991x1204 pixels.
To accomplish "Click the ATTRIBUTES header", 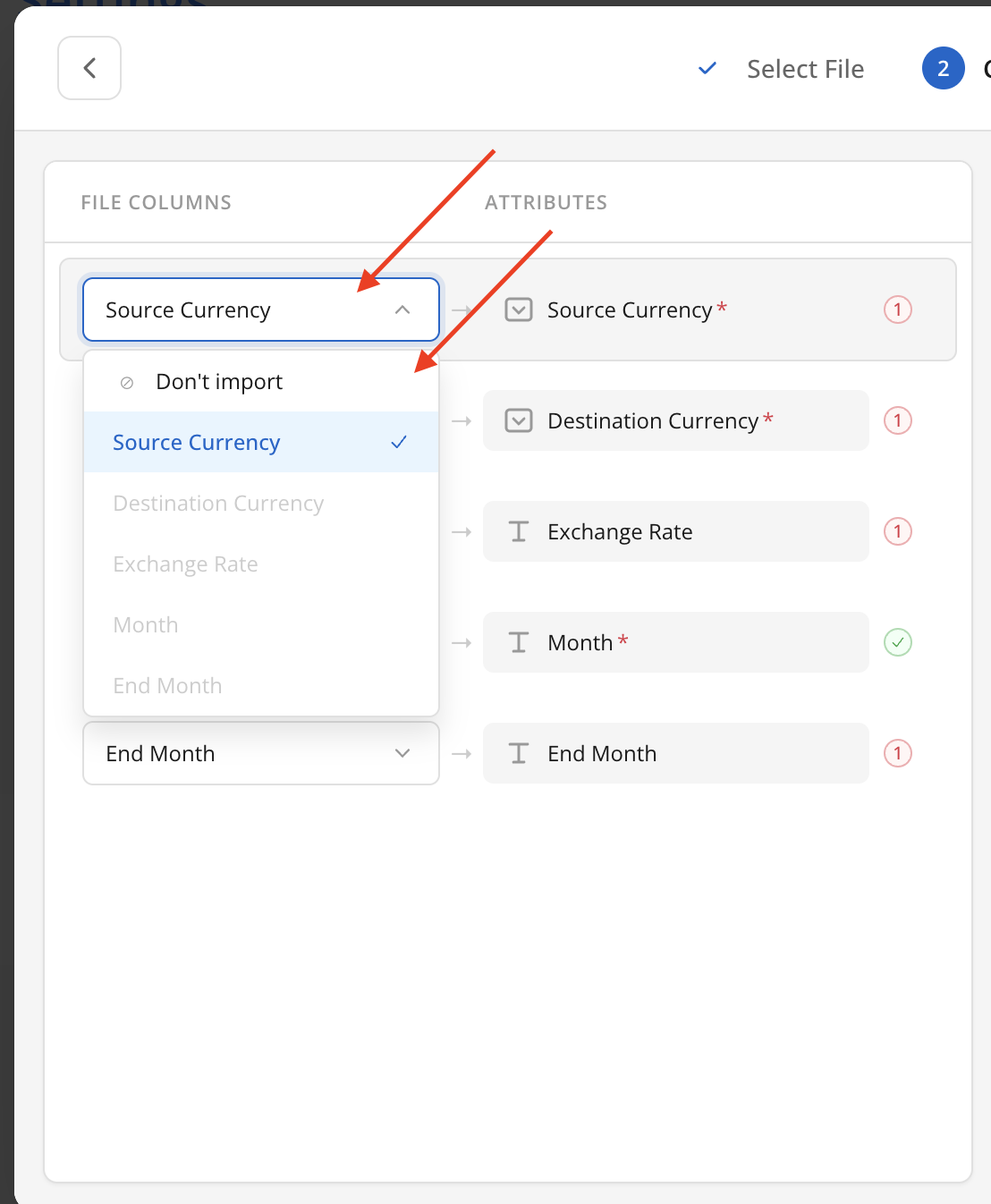I will click(546, 203).
